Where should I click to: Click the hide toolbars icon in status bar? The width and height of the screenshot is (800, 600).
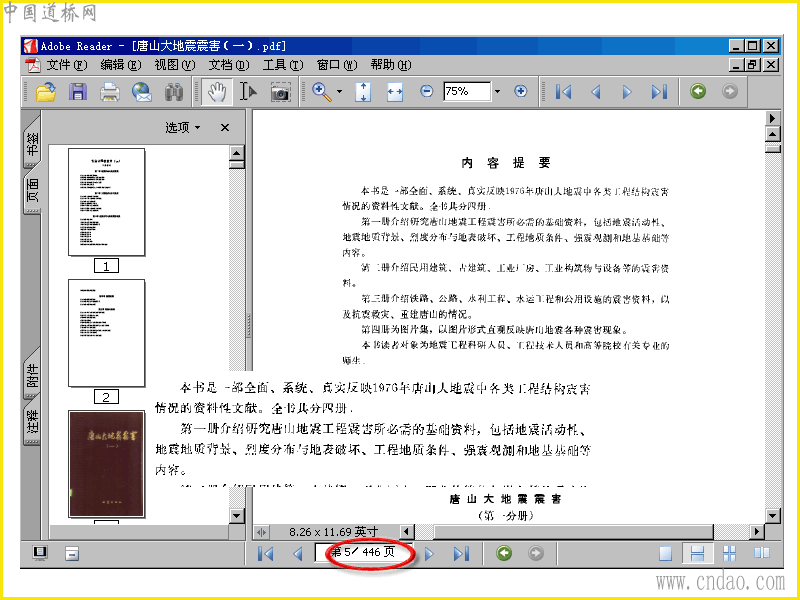(x=72, y=553)
